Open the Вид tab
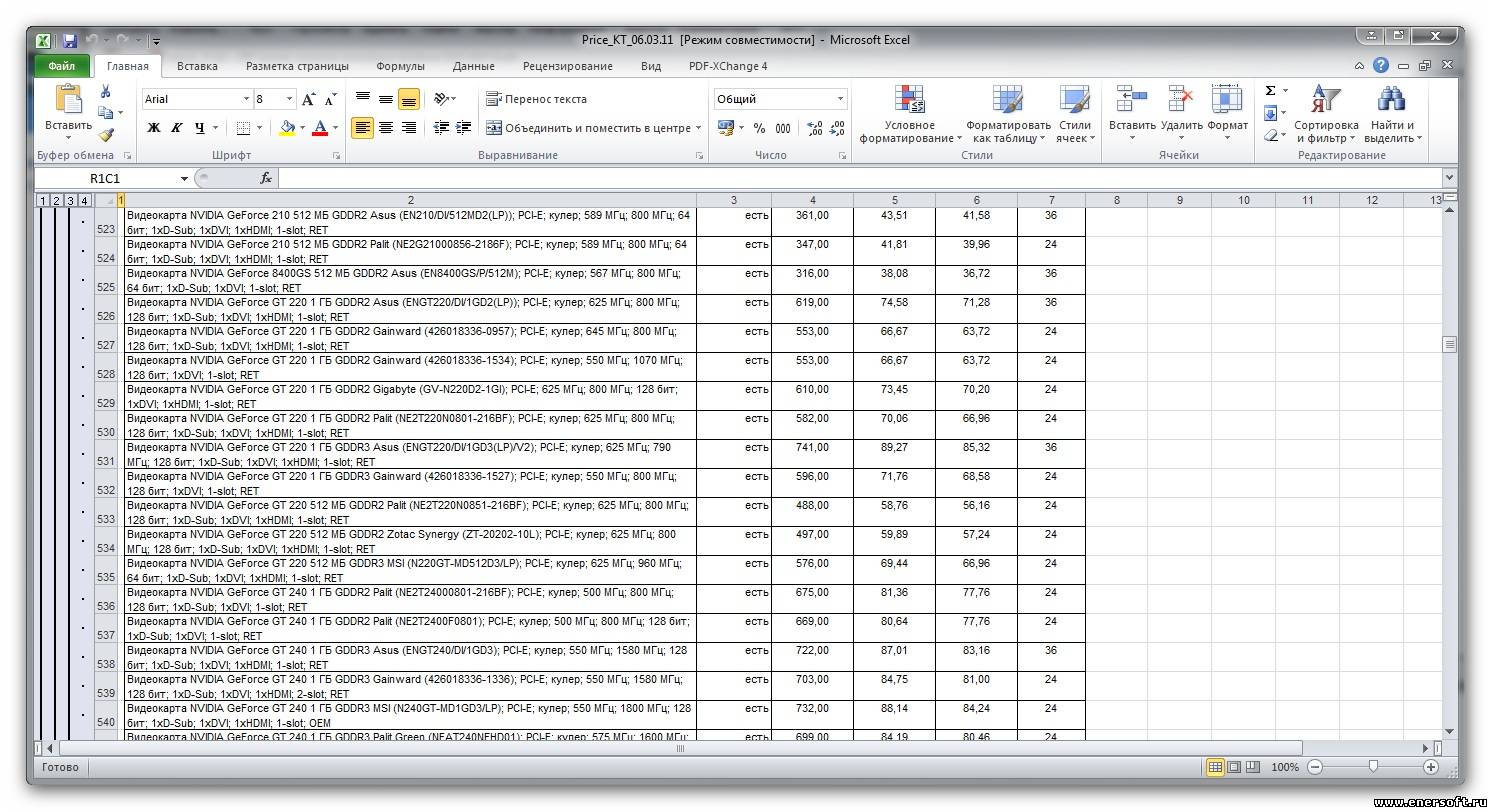 pyautogui.click(x=651, y=66)
